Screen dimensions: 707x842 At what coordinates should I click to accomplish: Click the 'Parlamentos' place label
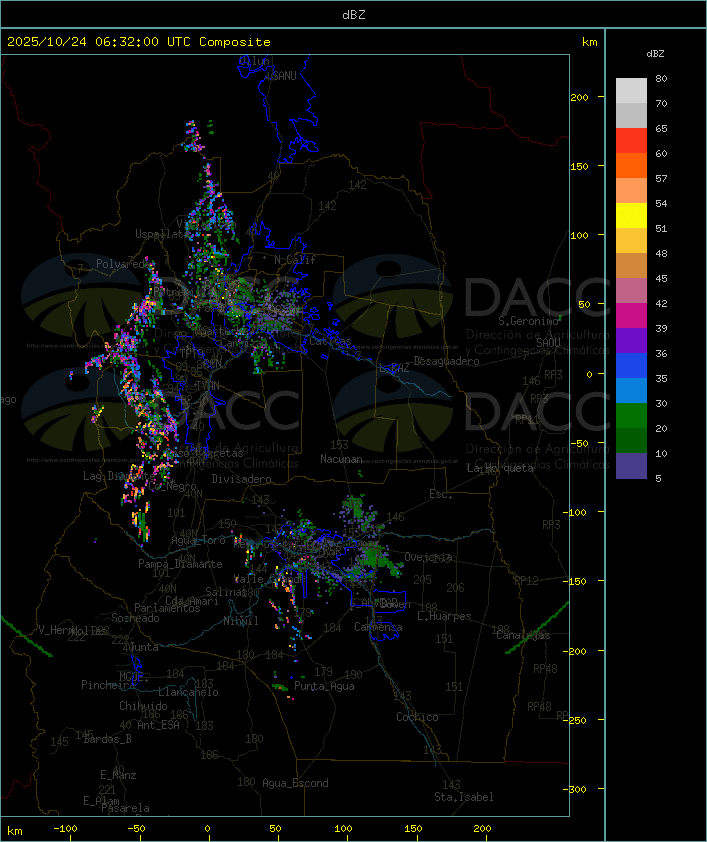tap(167, 608)
